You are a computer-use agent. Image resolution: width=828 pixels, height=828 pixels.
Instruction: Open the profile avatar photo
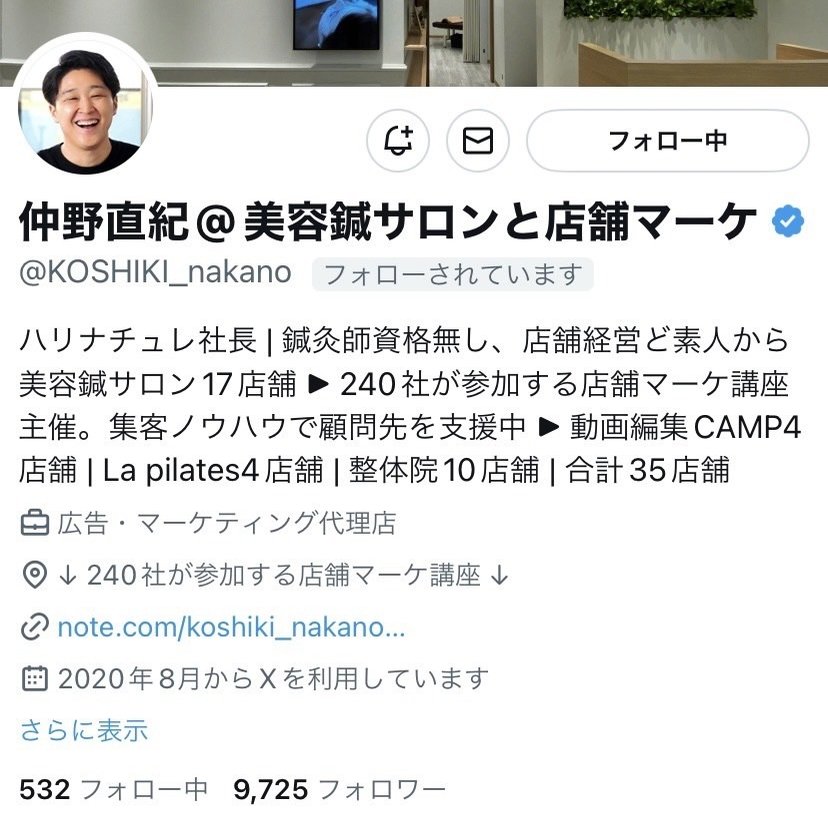[85, 106]
